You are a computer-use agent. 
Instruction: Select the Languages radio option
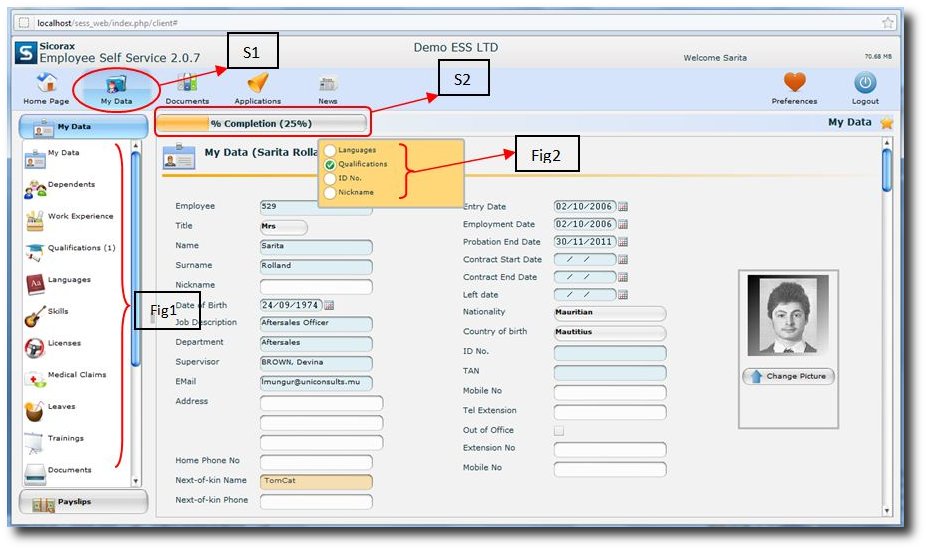[330, 150]
